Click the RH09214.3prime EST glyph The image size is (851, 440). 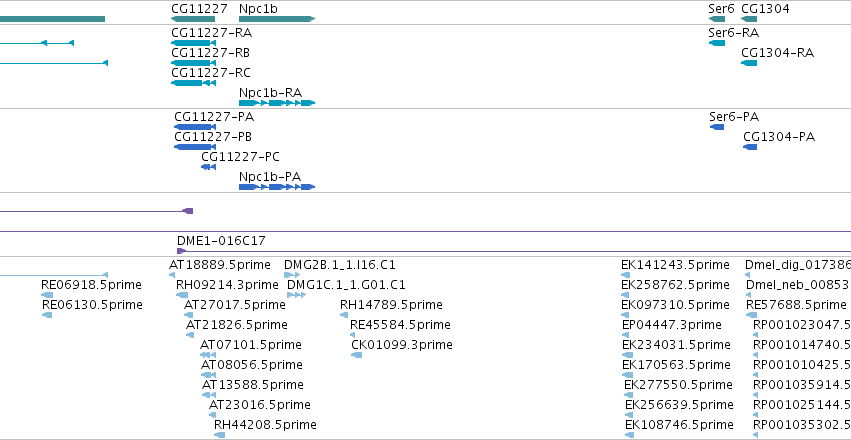click(182, 295)
